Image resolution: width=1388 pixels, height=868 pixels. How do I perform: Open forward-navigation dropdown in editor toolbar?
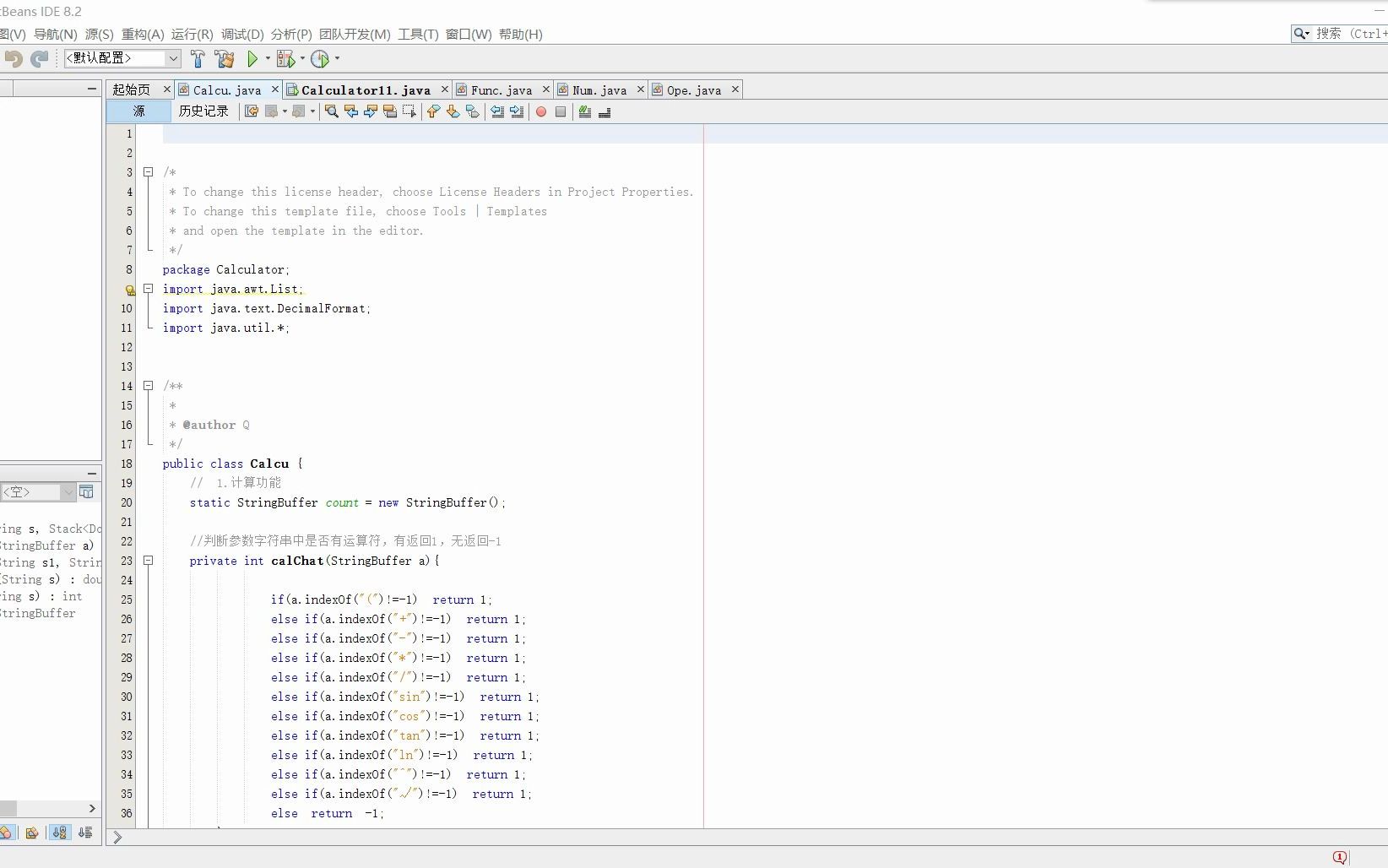(x=312, y=111)
